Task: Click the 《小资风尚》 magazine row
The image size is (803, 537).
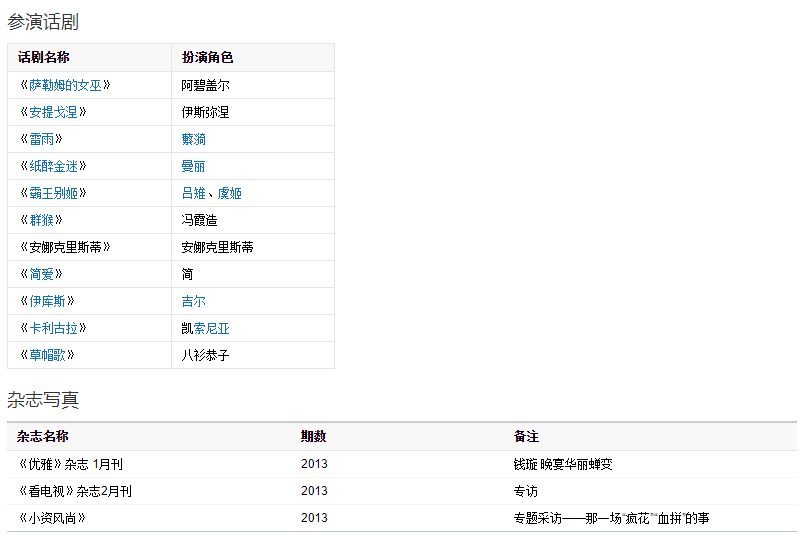Action: click(x=52, y=518)
